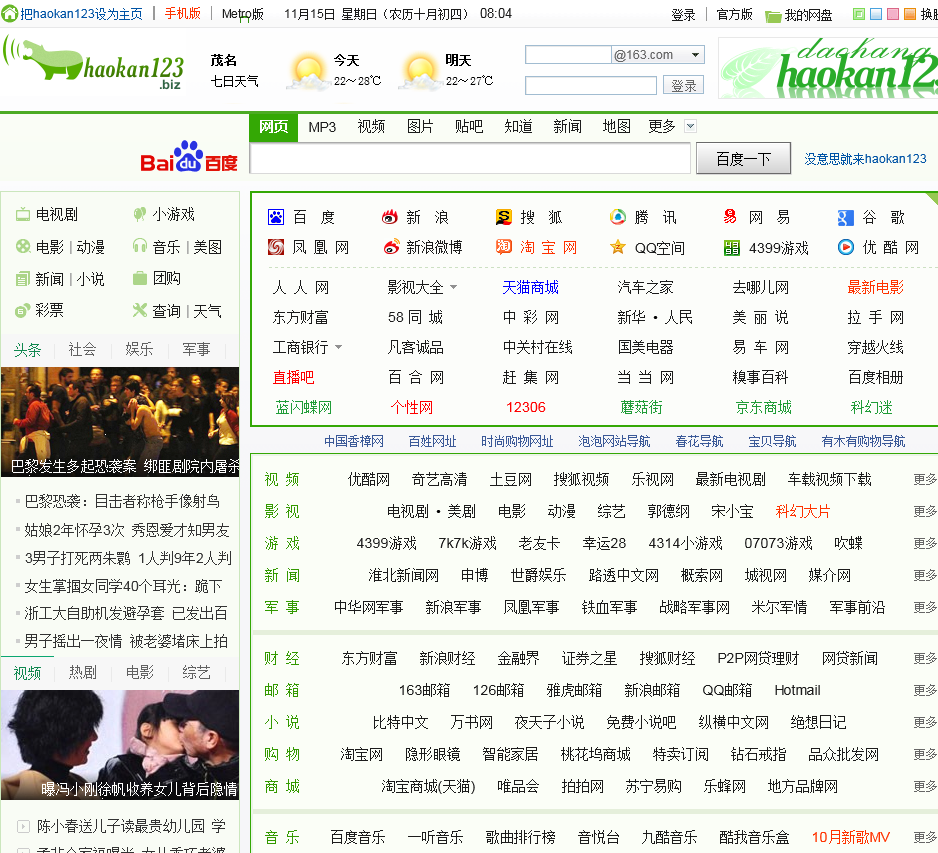Screen dimensions: 938x853
Task: Choose the blue skin color swatch
Action: [876, 14]
